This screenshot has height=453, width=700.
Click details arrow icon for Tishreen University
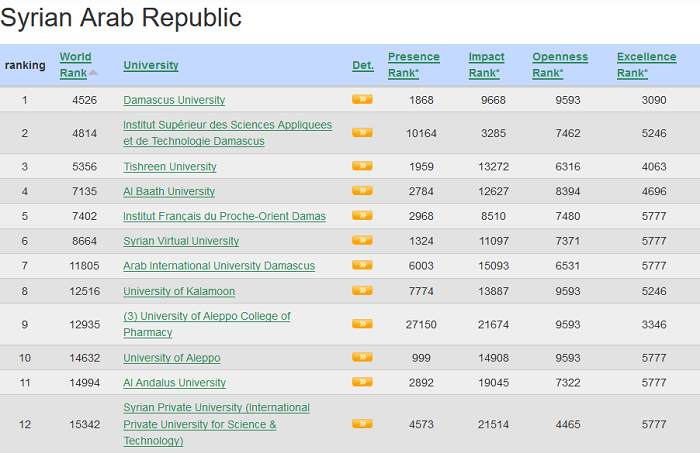coord(362,166)
